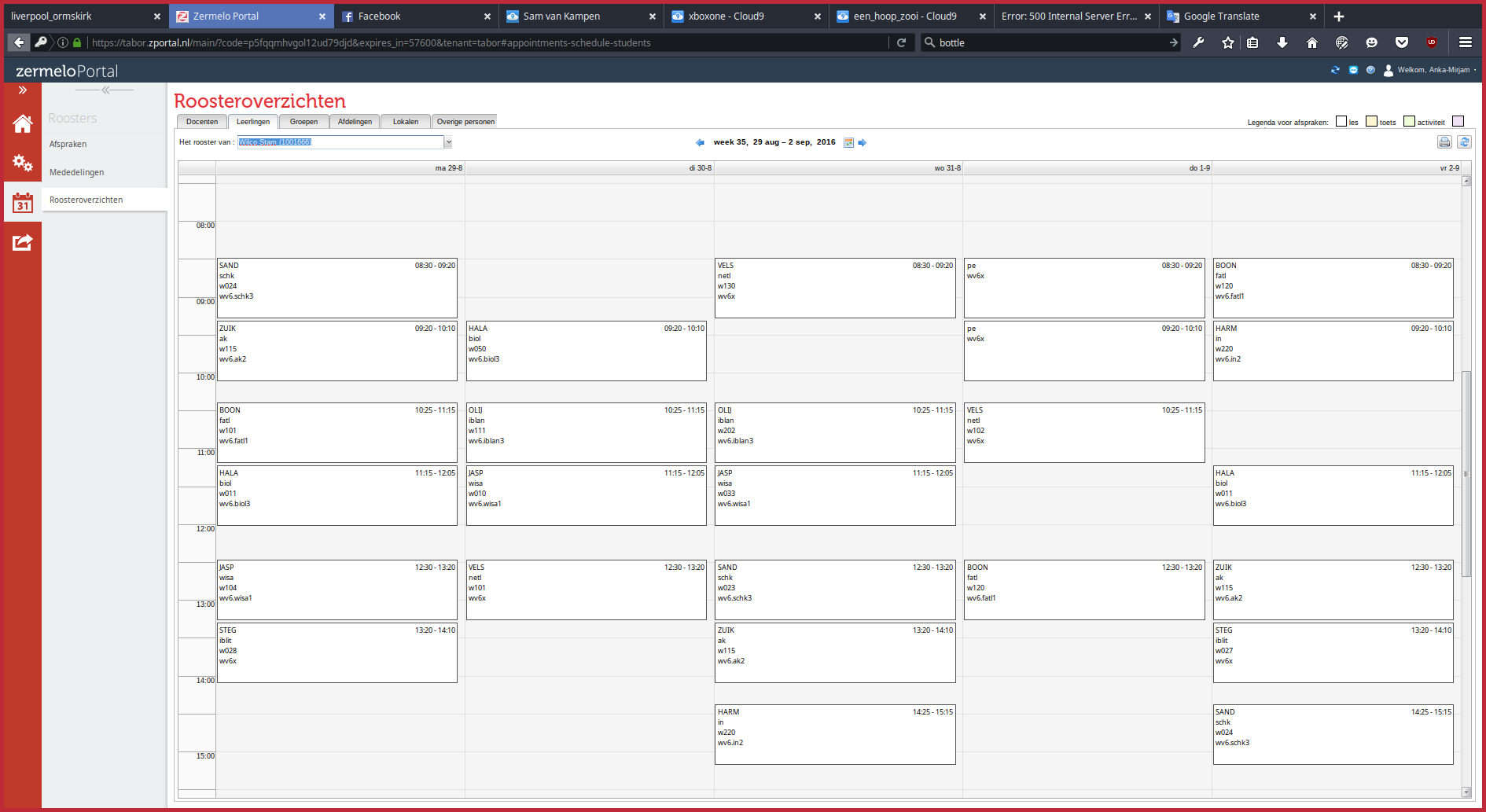The image size is (1486, 812).
Task: Open Thursday VELS netl 10:25 lesson
Action: [x=1084, y=433]
